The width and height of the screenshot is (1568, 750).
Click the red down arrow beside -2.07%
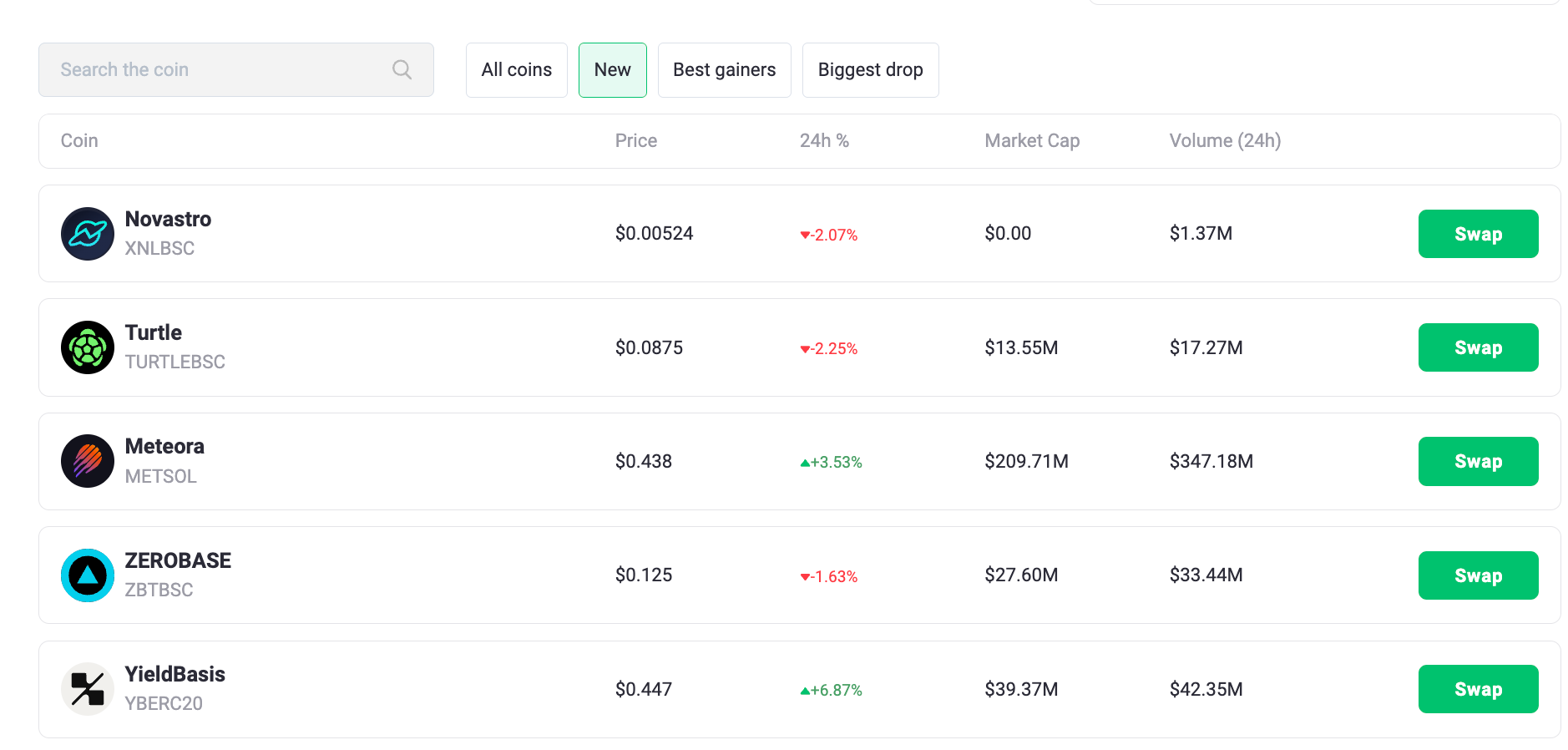tap(807, 236)
